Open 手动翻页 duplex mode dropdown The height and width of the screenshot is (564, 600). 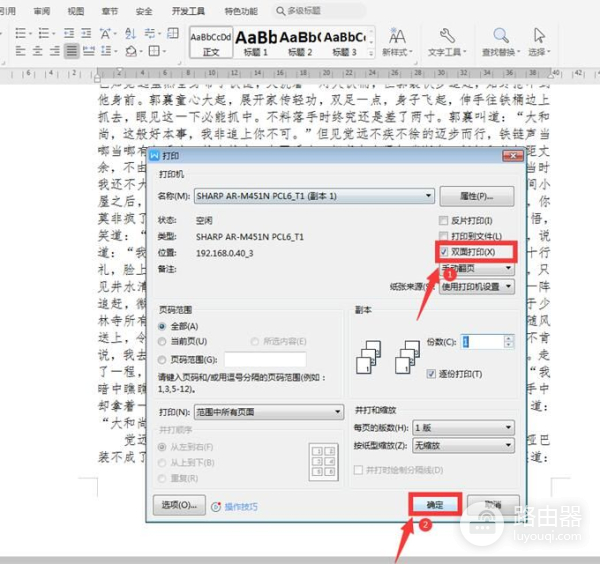pos(477,268)
